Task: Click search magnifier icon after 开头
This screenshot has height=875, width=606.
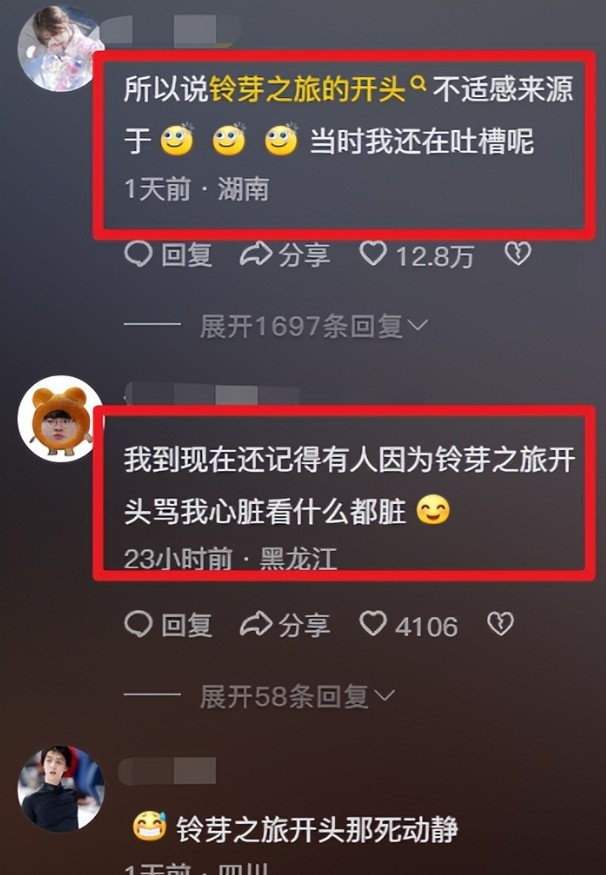Action: point(418,83)
